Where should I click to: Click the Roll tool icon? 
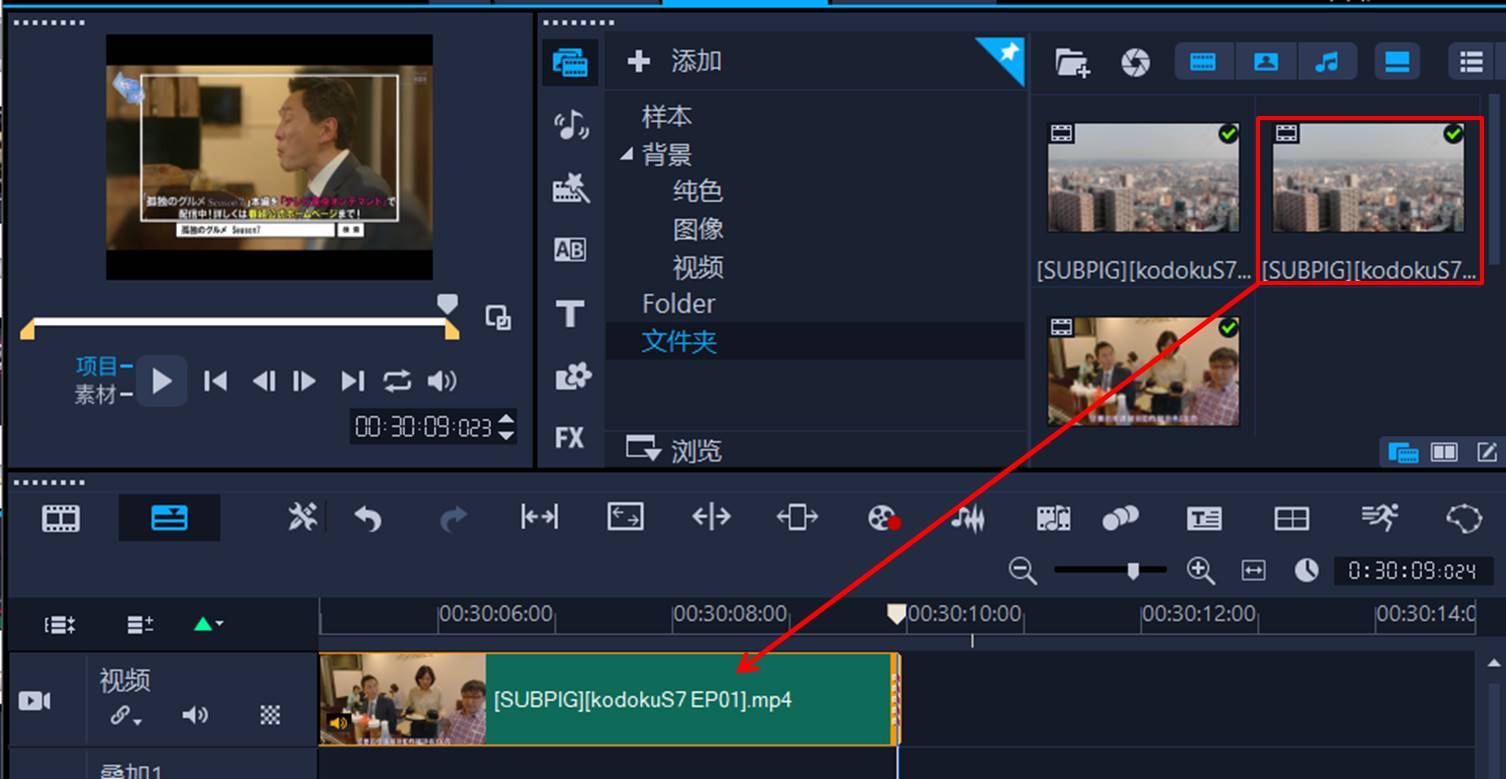(x=711, y=517)
